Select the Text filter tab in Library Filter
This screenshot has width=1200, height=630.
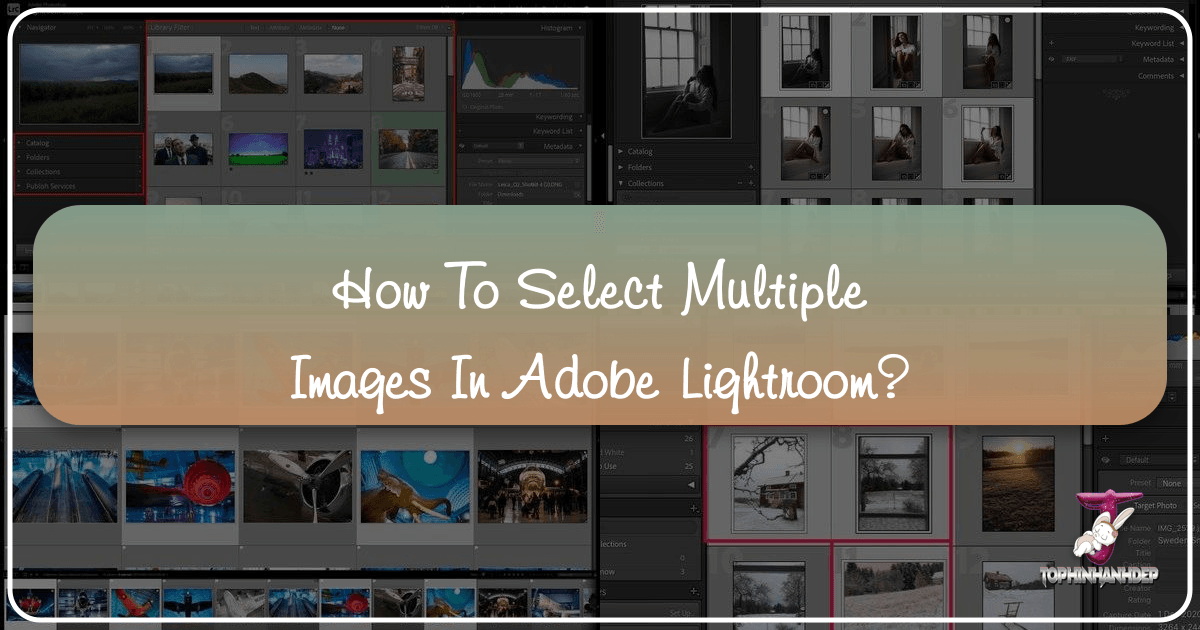[255, 27]
